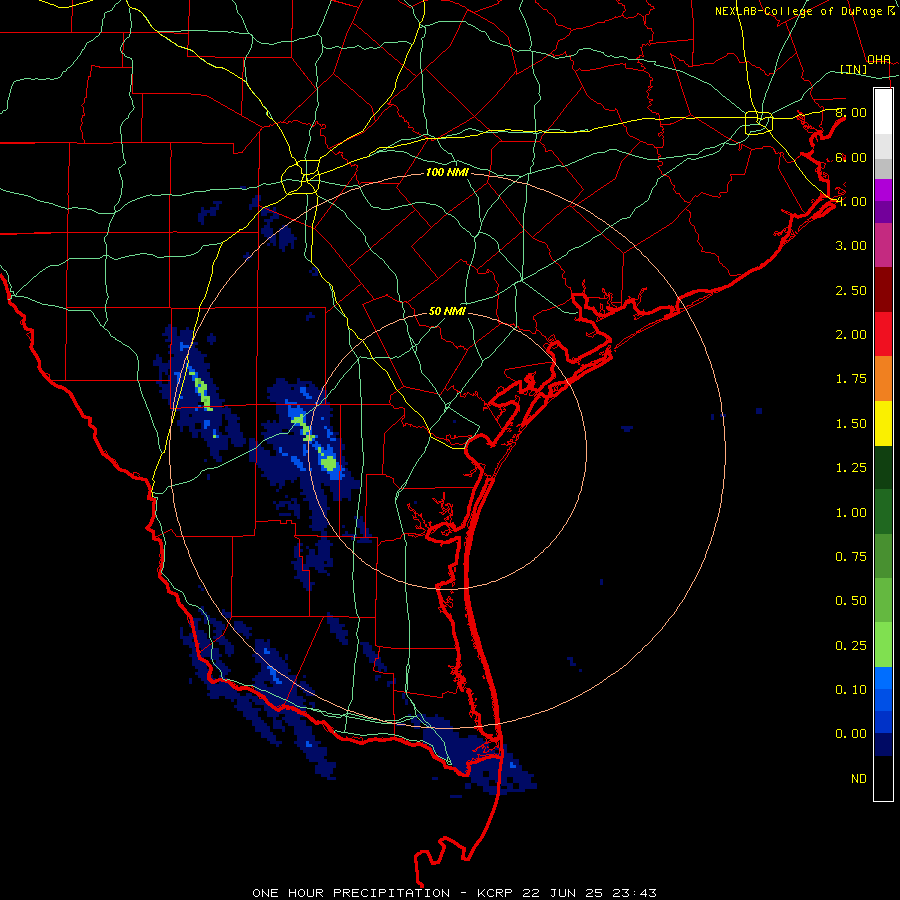Click the 1.25 legend label
The width and height of the screenshot is (900, 900).
pyautogui.click(x=851, y=468)
